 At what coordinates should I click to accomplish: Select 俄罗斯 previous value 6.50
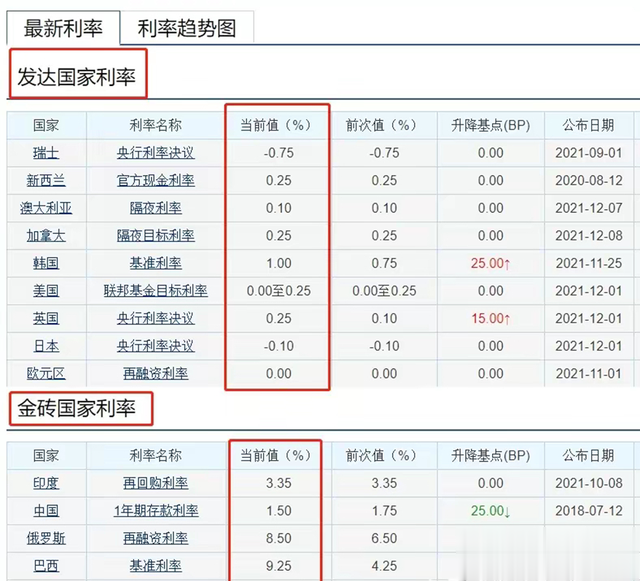coord(384,539)
